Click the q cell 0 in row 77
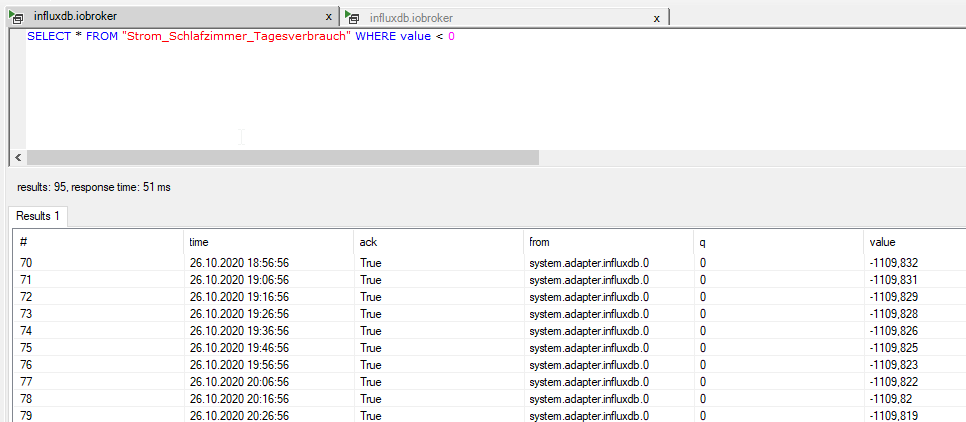Screen dimensions: 966x422 702,381
